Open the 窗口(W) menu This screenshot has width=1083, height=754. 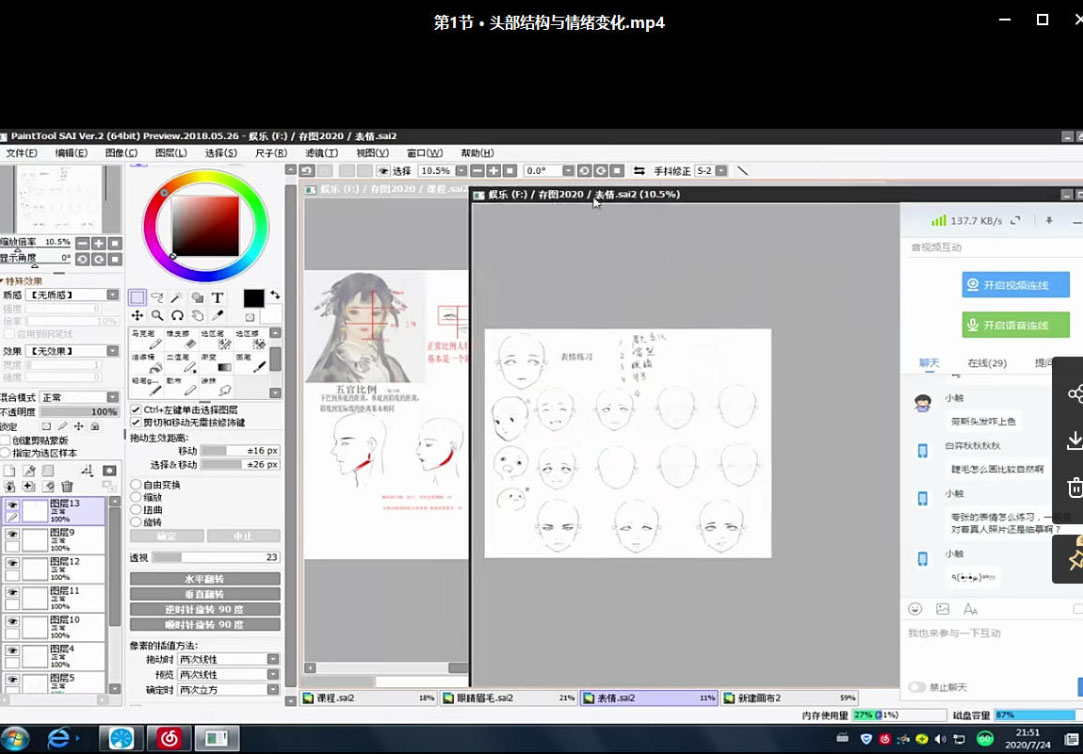pos(424,153)
